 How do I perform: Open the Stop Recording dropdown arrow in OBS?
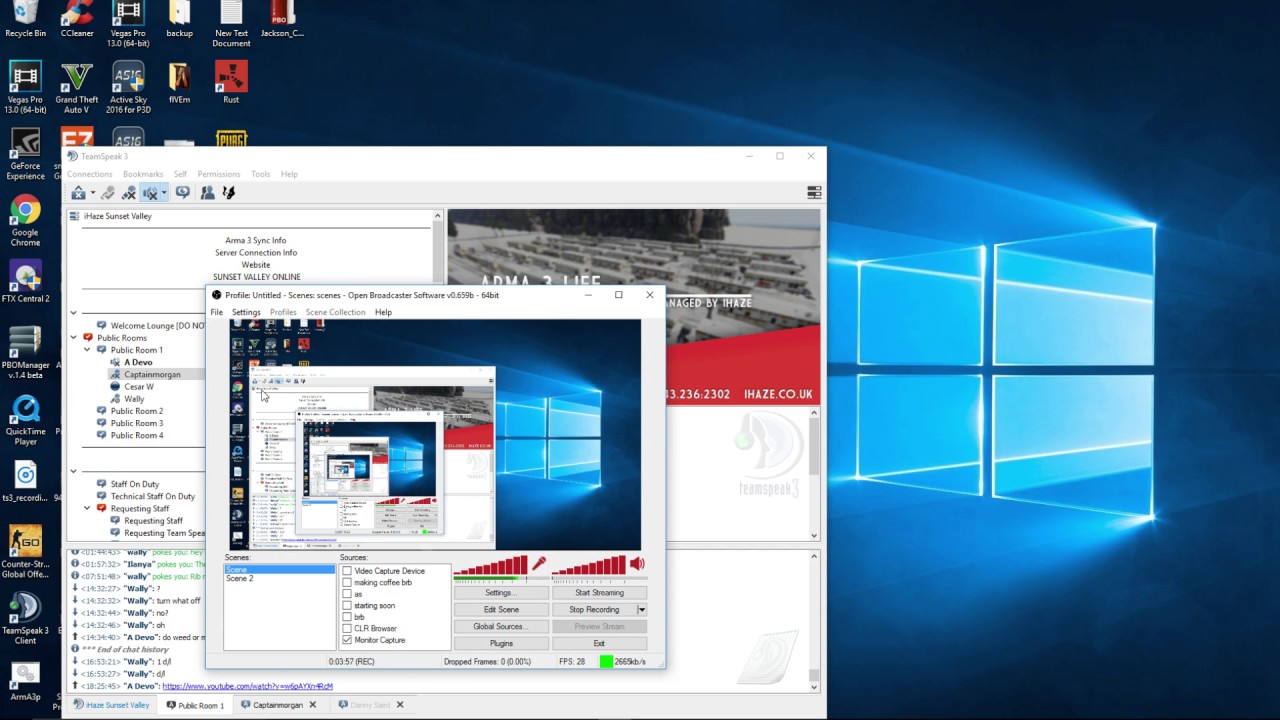[641, 609]
